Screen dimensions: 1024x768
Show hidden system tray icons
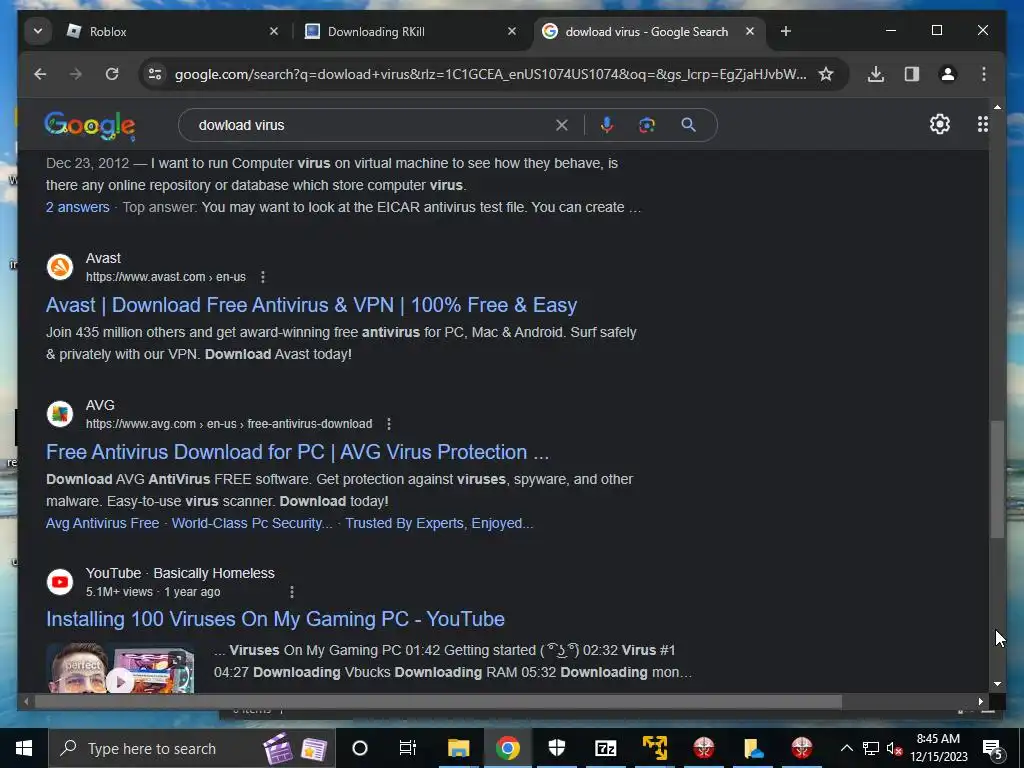coord(846,748)
